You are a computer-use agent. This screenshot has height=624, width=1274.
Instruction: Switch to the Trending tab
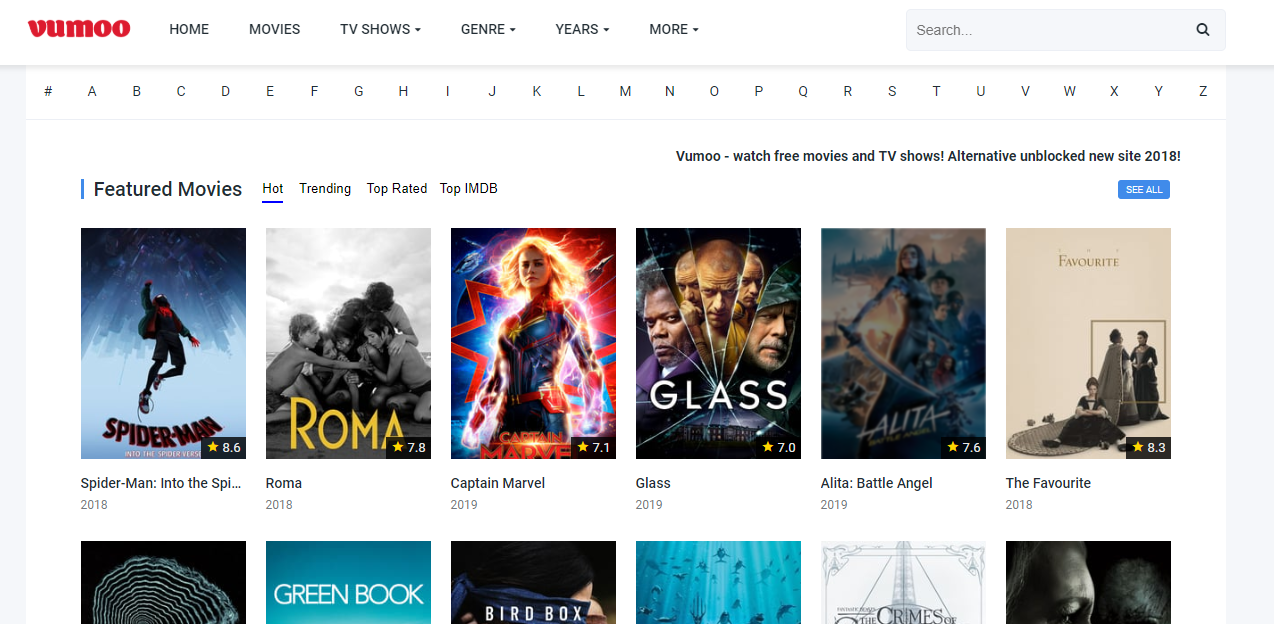click(325, 189)
